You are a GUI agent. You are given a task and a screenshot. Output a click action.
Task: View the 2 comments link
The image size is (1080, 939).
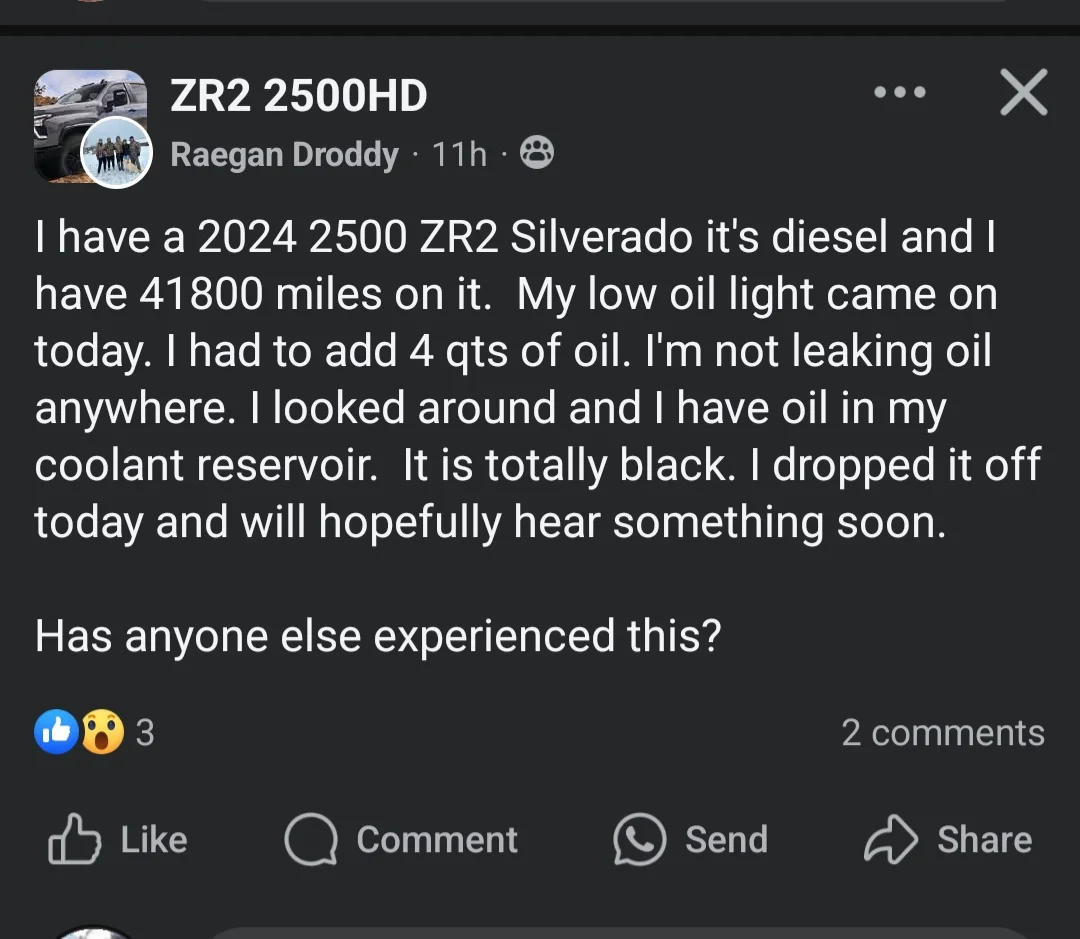[942, 733]
